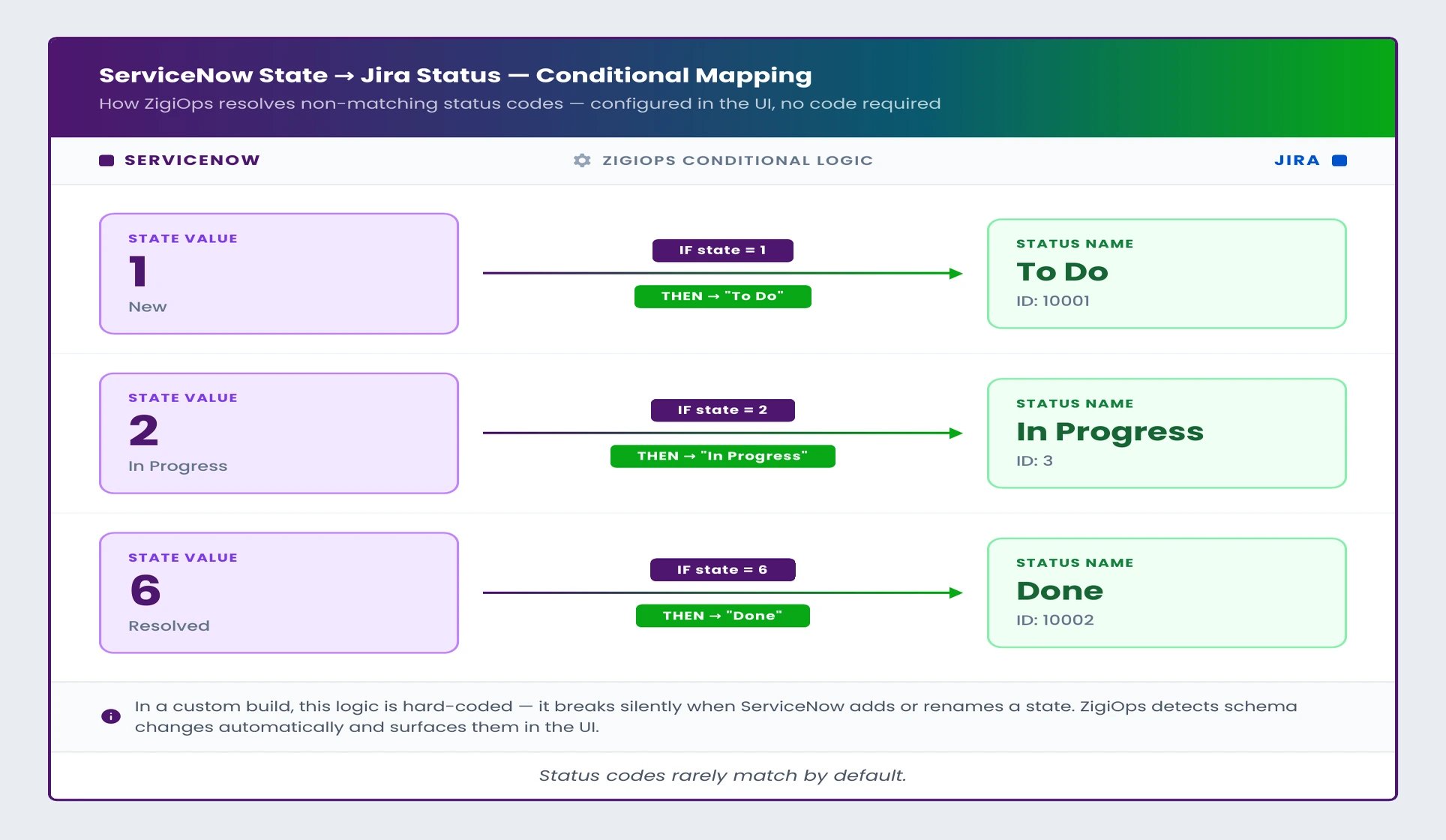
Task: Click the 'IF state = 2' condition badge
Action: pyautogui.click(x=723, y=410)
